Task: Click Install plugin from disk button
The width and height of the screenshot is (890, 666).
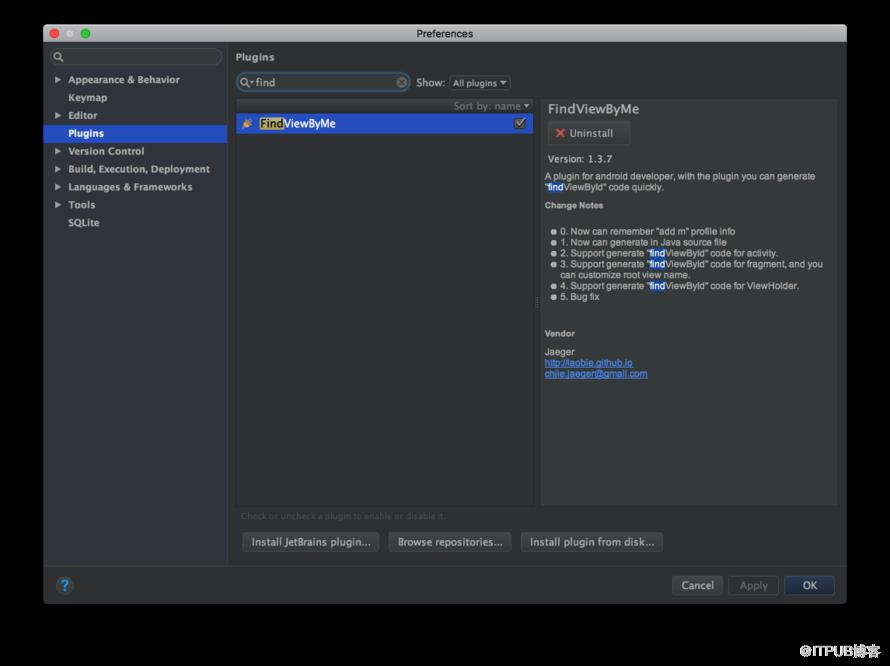Action: point(591,542)
